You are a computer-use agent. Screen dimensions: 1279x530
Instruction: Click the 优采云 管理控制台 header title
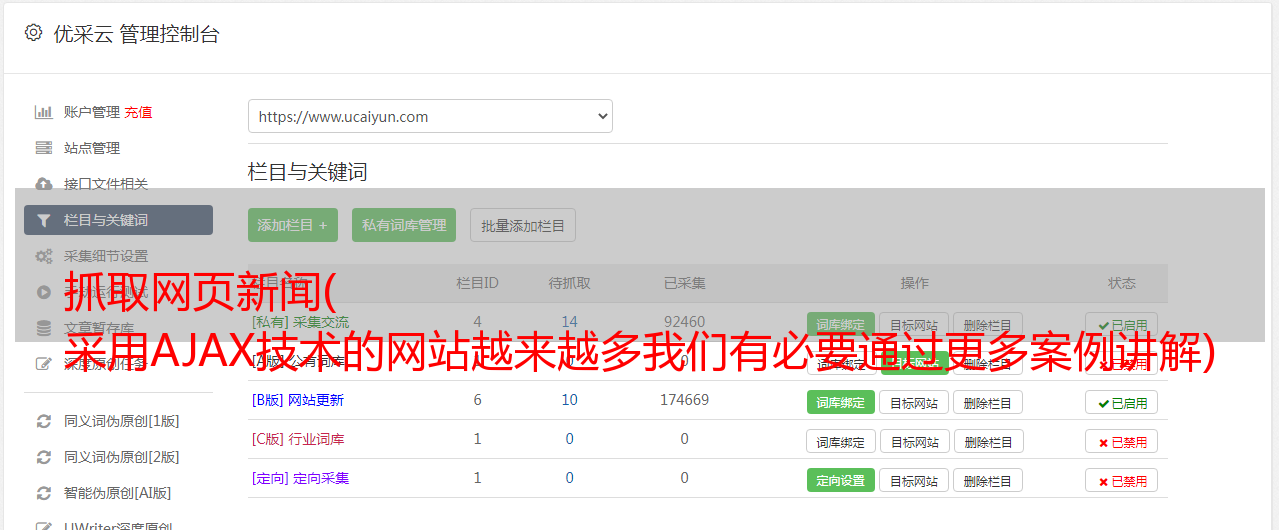coord(137,34)
